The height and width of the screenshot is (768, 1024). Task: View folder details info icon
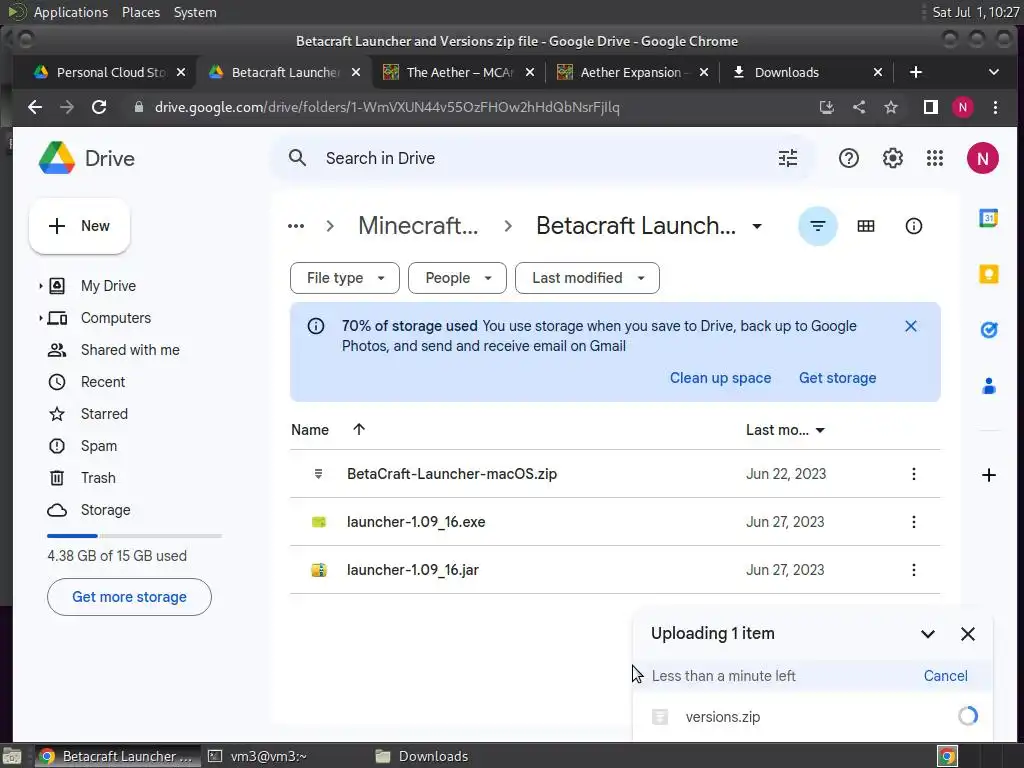(913, 226)
